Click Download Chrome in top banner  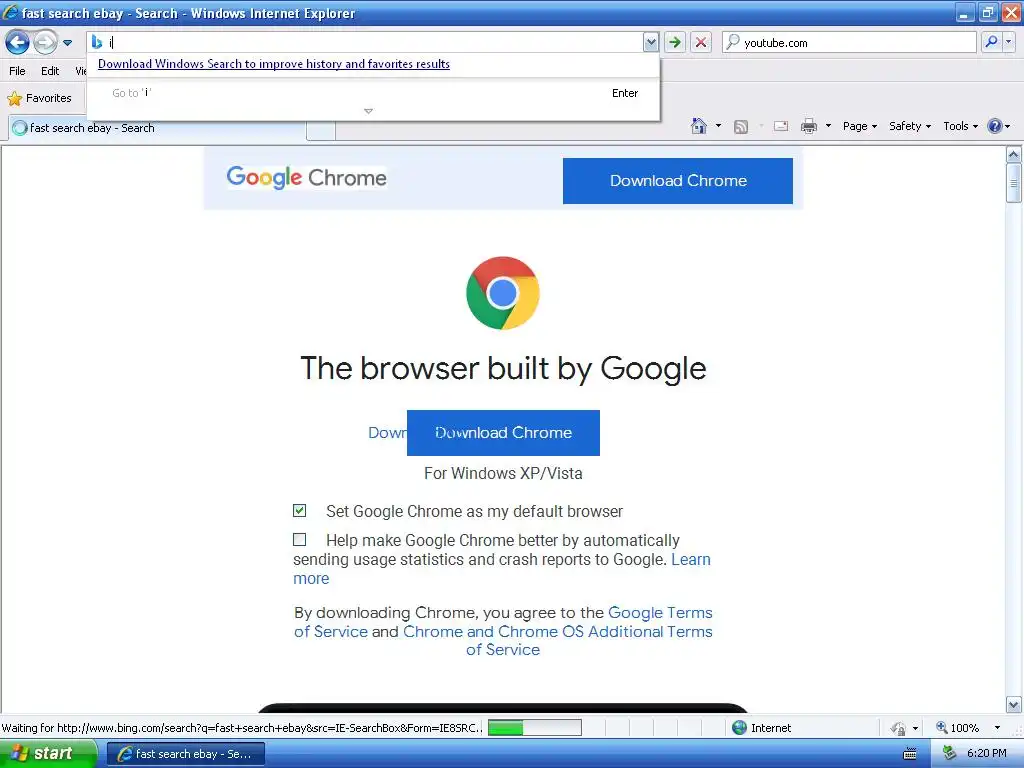coord(678,181)
